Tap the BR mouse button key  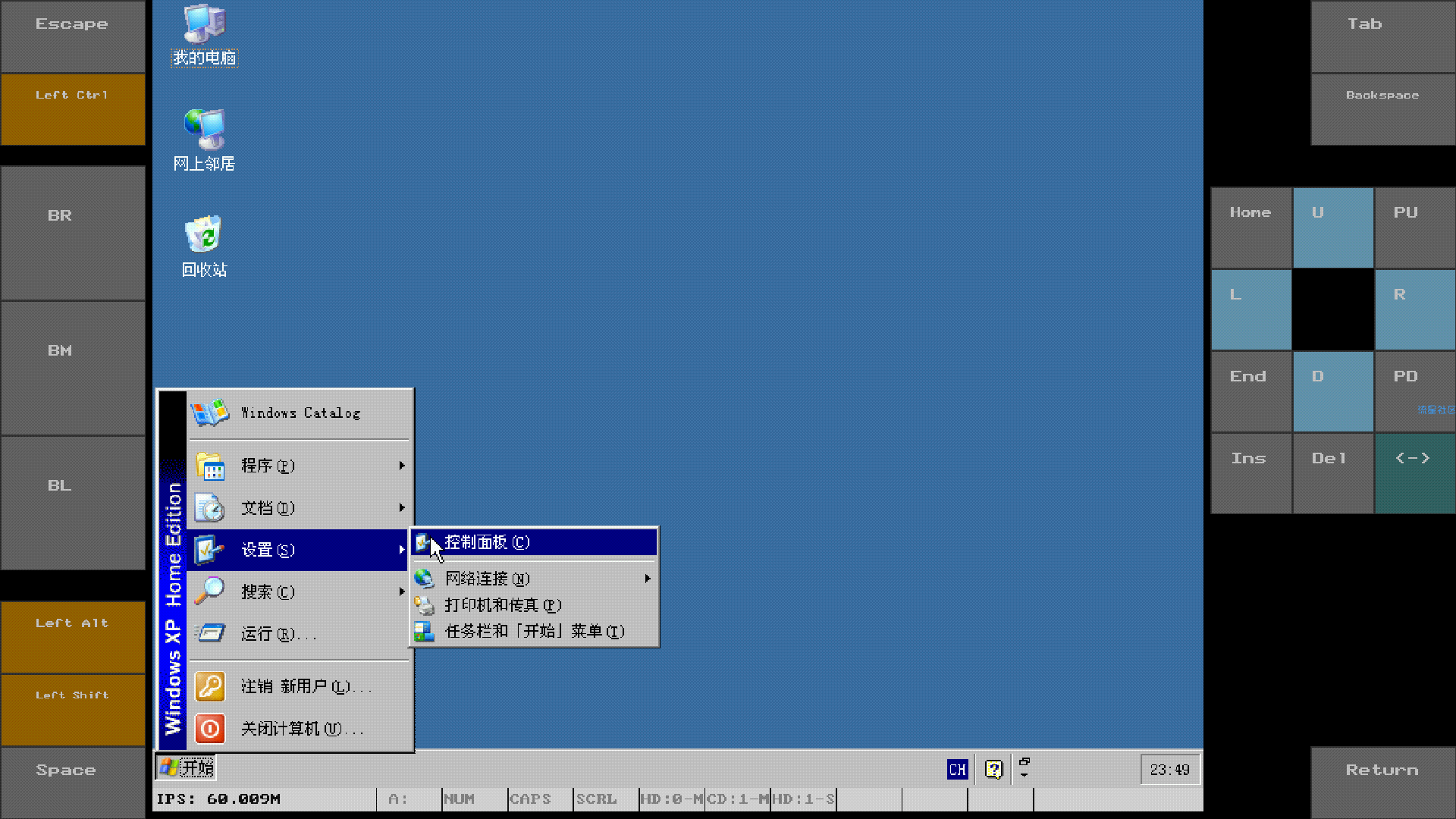pyautogui.click(x=73, y=234)
